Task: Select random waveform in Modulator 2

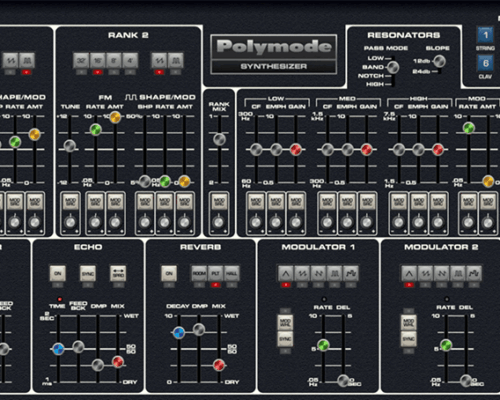Action: click(x=474, y=274)
